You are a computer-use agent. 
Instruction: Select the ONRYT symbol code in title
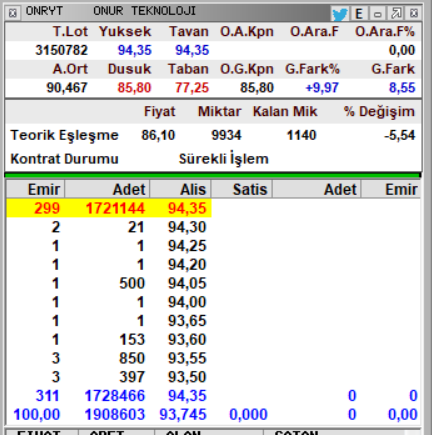point(44,11)
